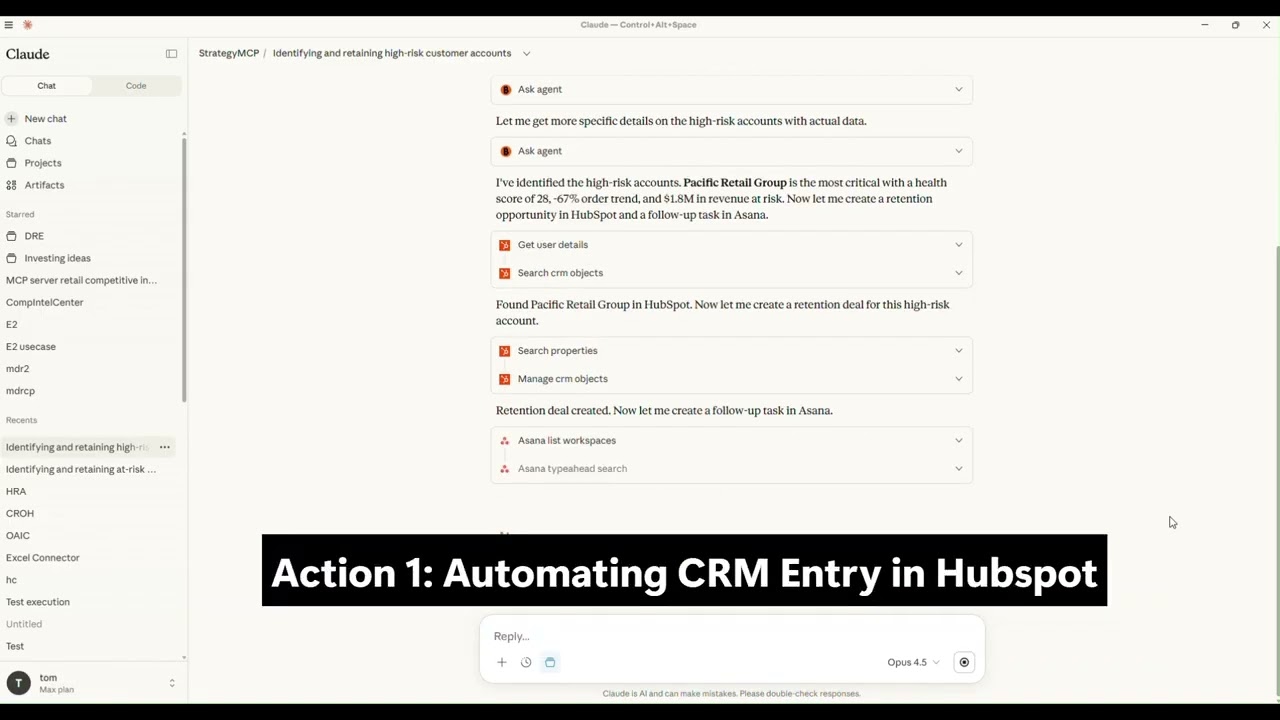Click the HubSpot icon beside Search properties
The width and height of the screenshot is (1280, 720).
pos(505,351)
